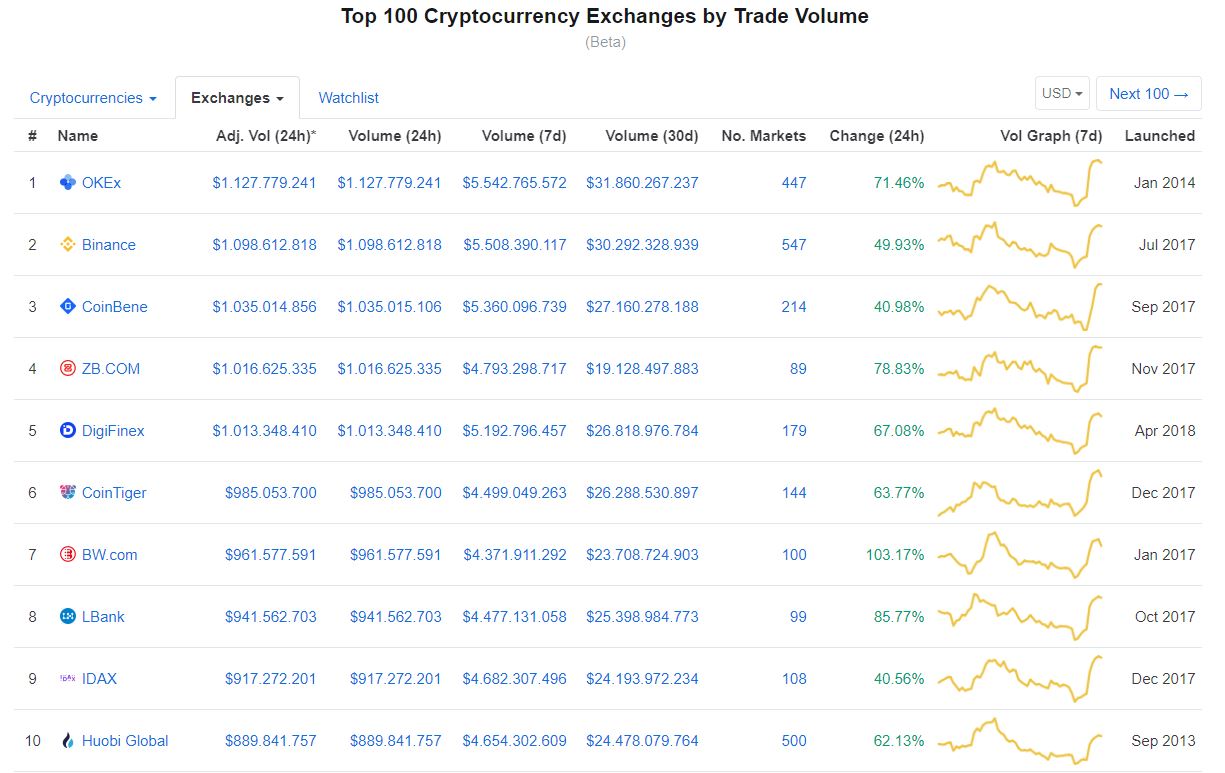Open the IDAX exchange link
The image size is (1225, 773).
pyautogui.click(x=99, y=679)
